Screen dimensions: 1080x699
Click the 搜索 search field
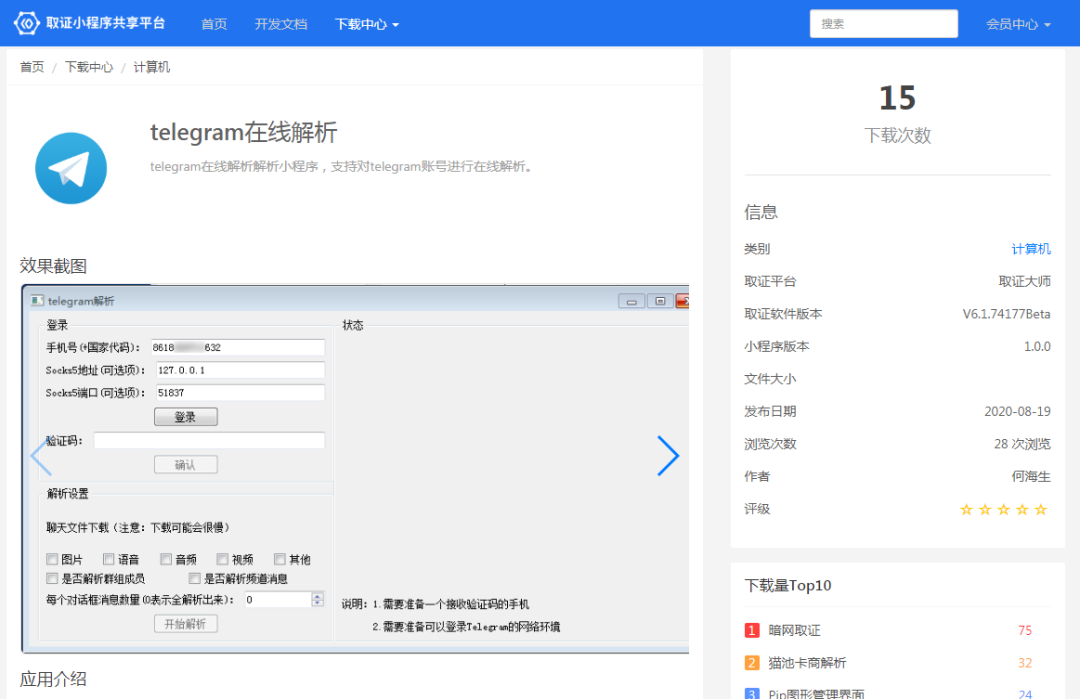coord(884,23)
